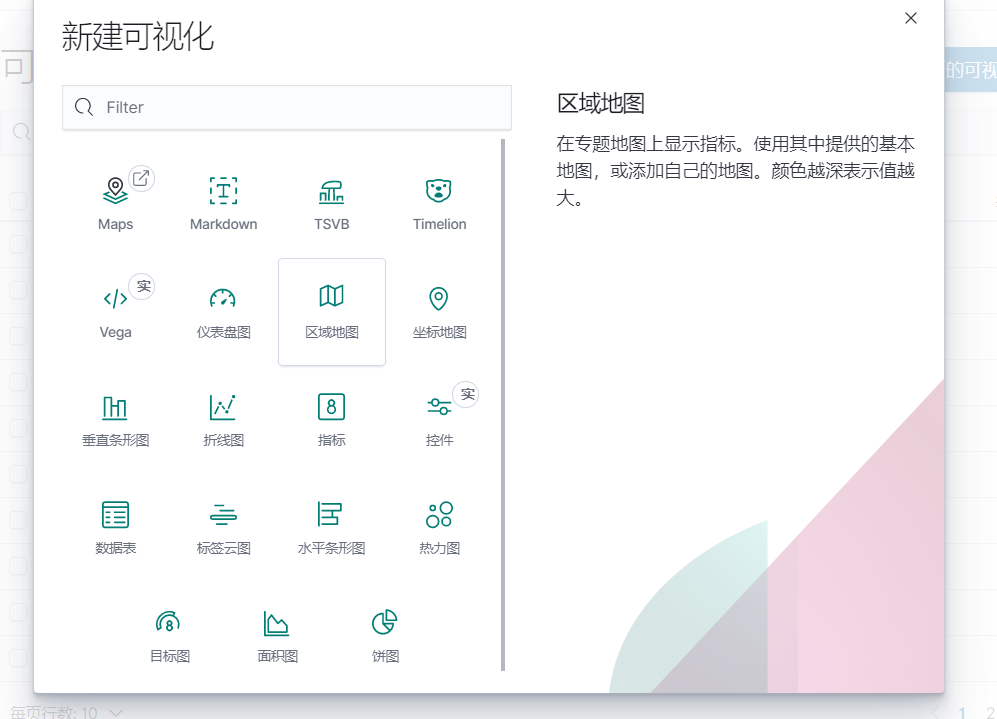Open the 指标 metric visualization
Viewport: 997px width, 719px height.
tap(331, 418)
